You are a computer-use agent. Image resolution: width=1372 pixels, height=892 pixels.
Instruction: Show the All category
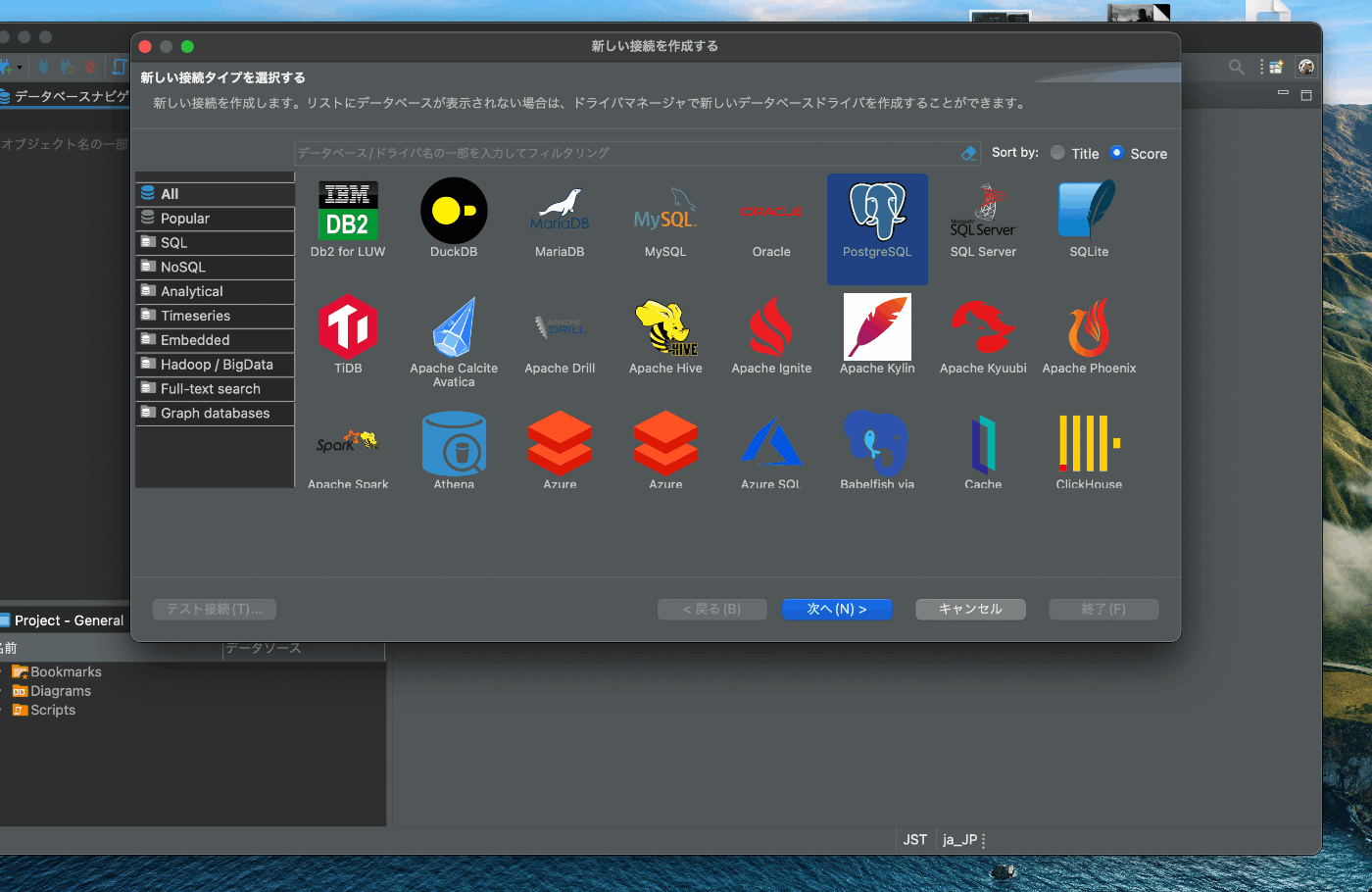click(215, 194)
